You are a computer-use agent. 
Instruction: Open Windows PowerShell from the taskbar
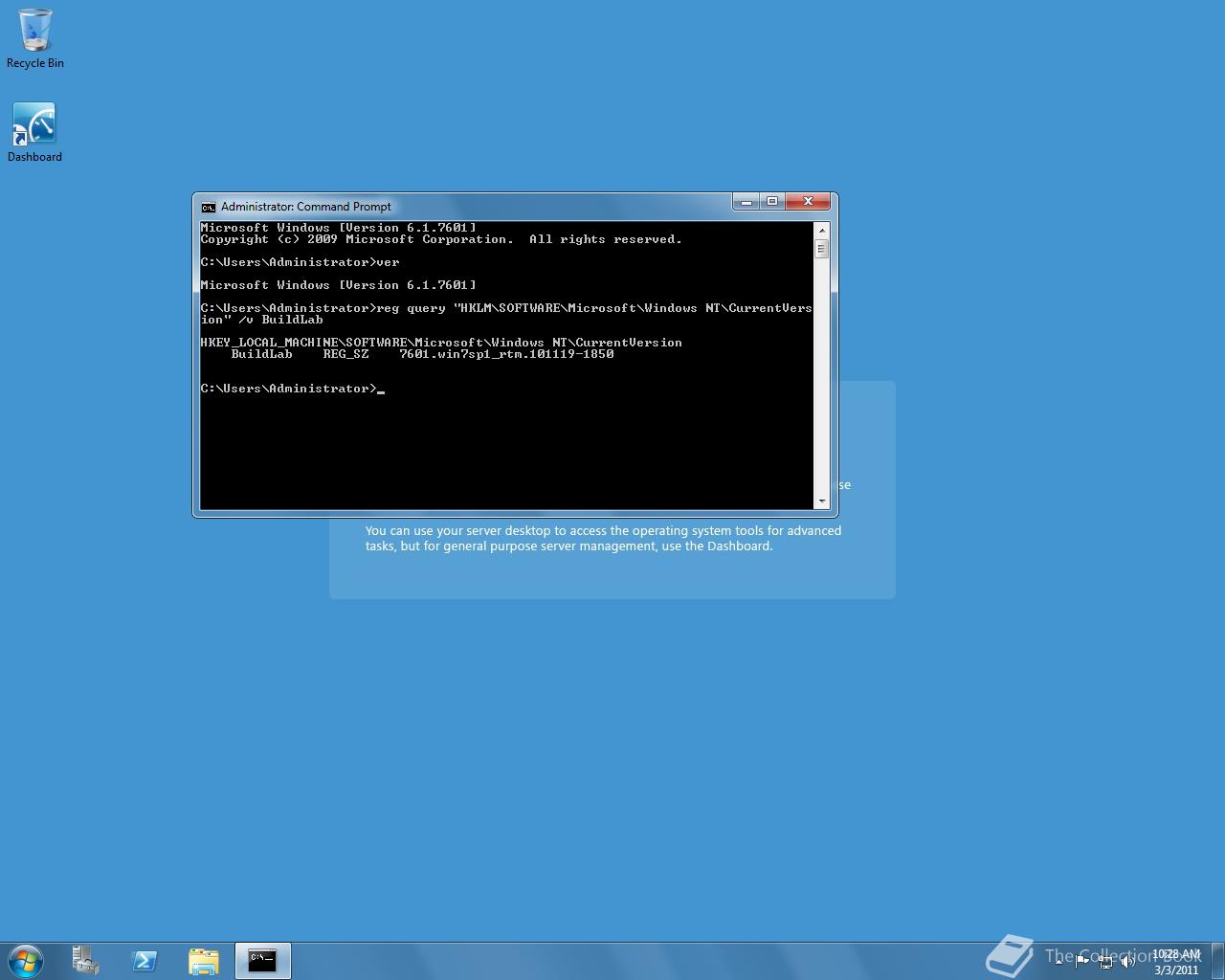tap(145, 960)
